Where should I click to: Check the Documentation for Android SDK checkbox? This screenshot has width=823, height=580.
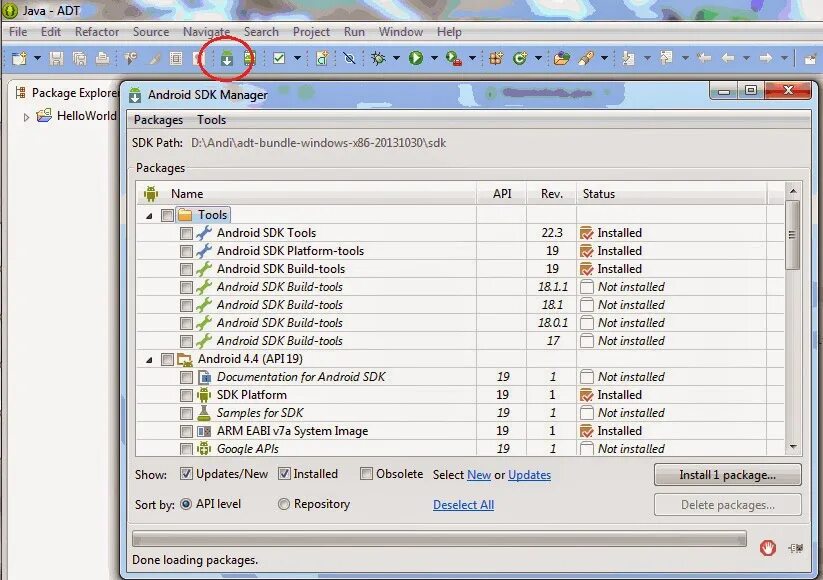click(186, 377)
